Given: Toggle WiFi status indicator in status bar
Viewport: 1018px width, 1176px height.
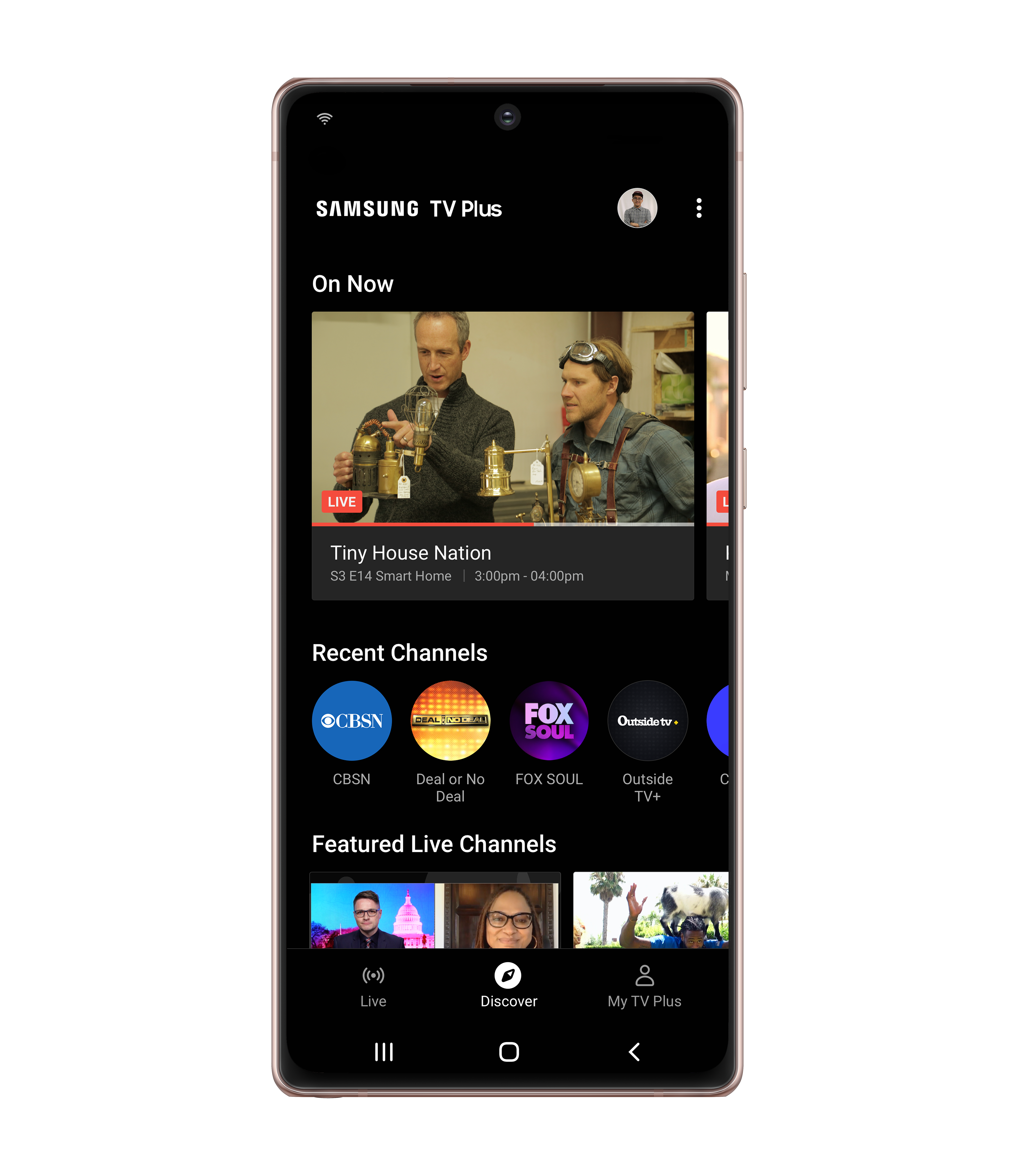Looking at the screenshot, I should pyautogui.click(x=323, y=117).
